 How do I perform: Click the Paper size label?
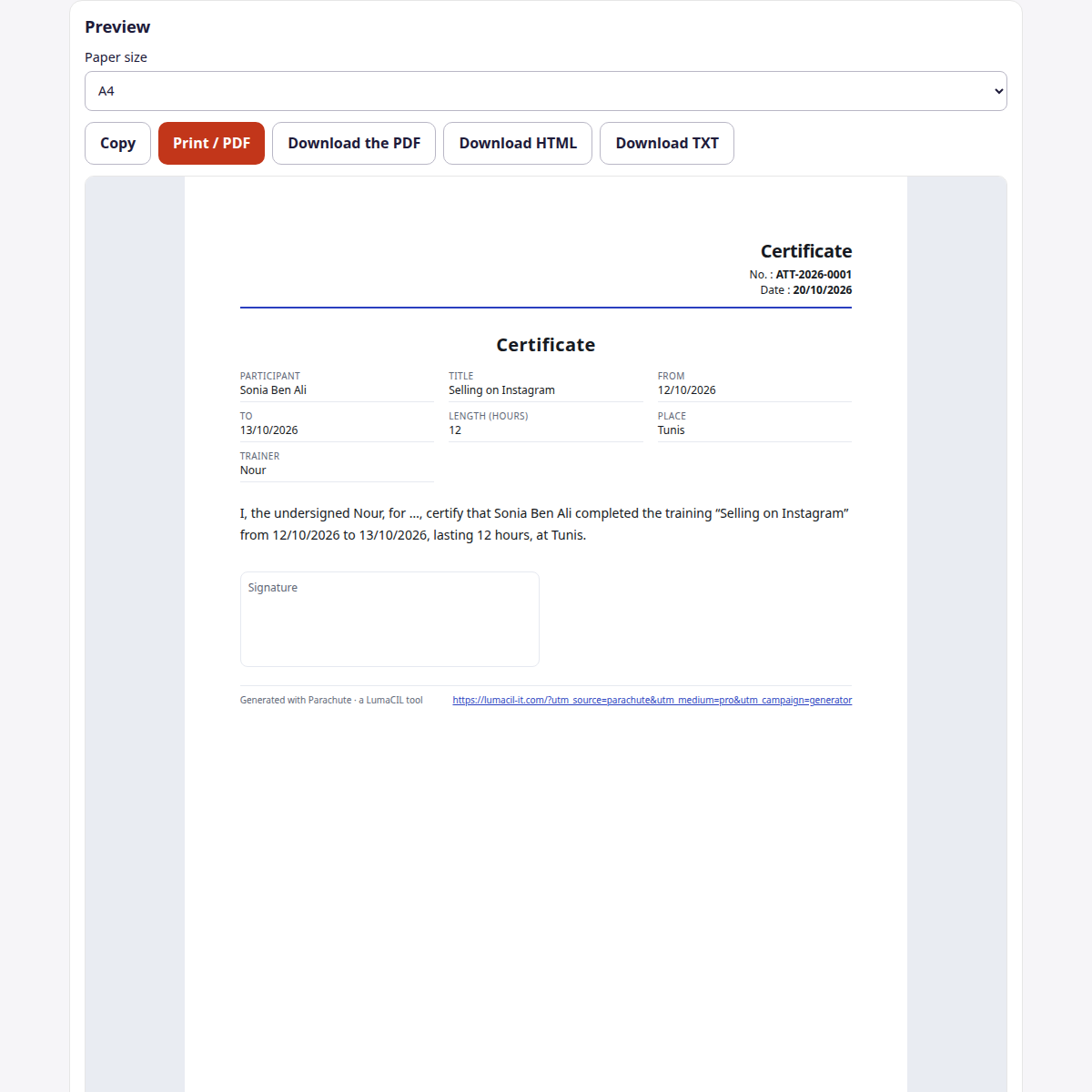coord(116,57)
